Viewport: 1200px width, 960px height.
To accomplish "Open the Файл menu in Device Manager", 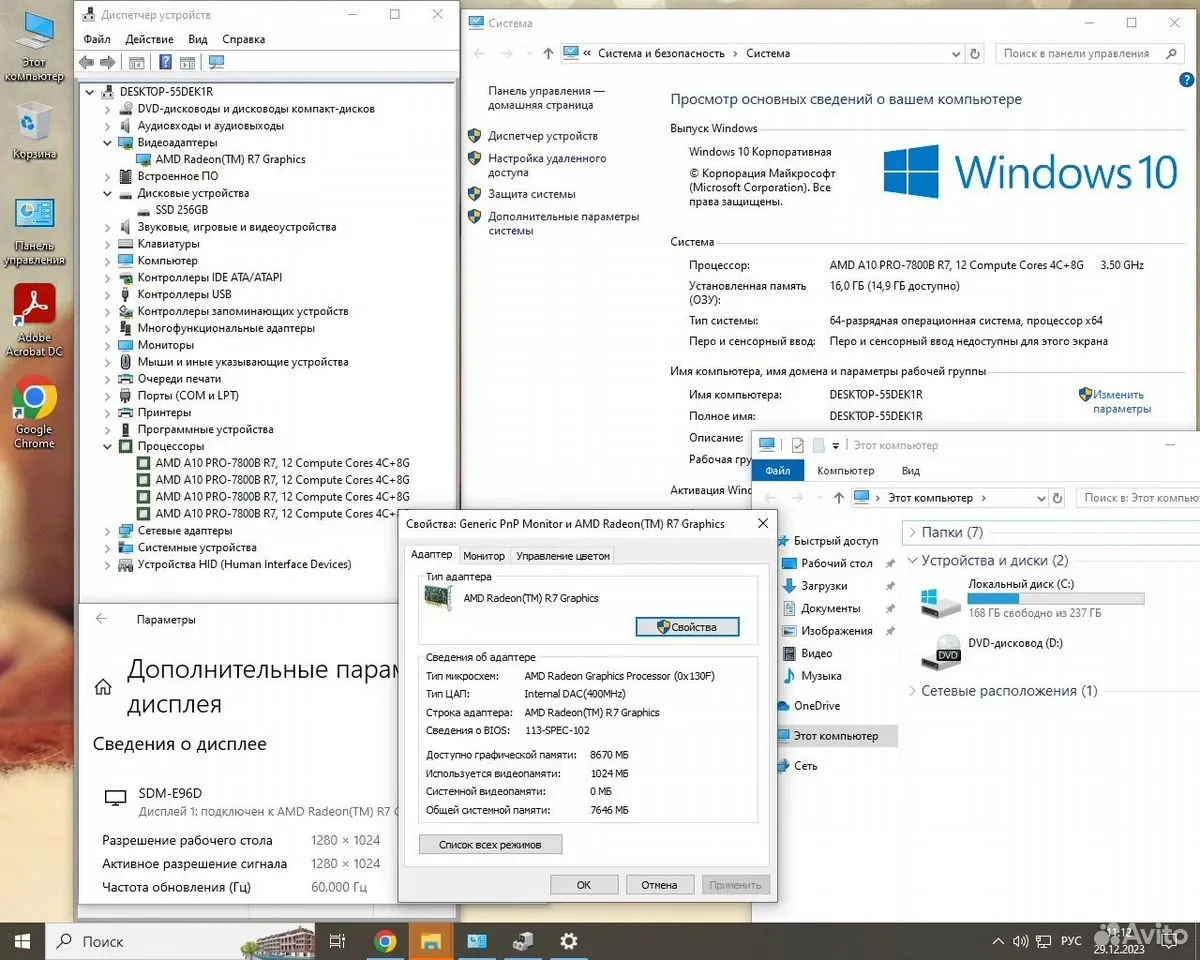I will 97,39.
